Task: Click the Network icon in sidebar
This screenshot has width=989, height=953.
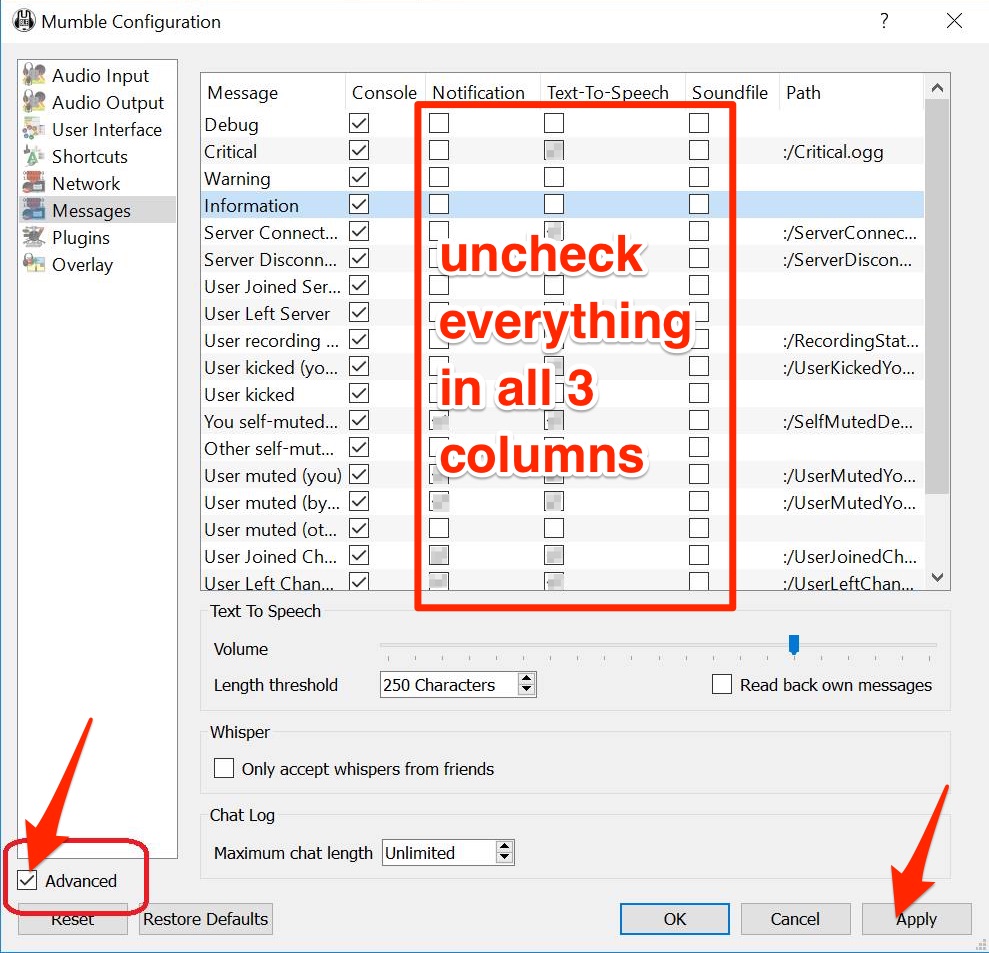Action: [34, 183]
